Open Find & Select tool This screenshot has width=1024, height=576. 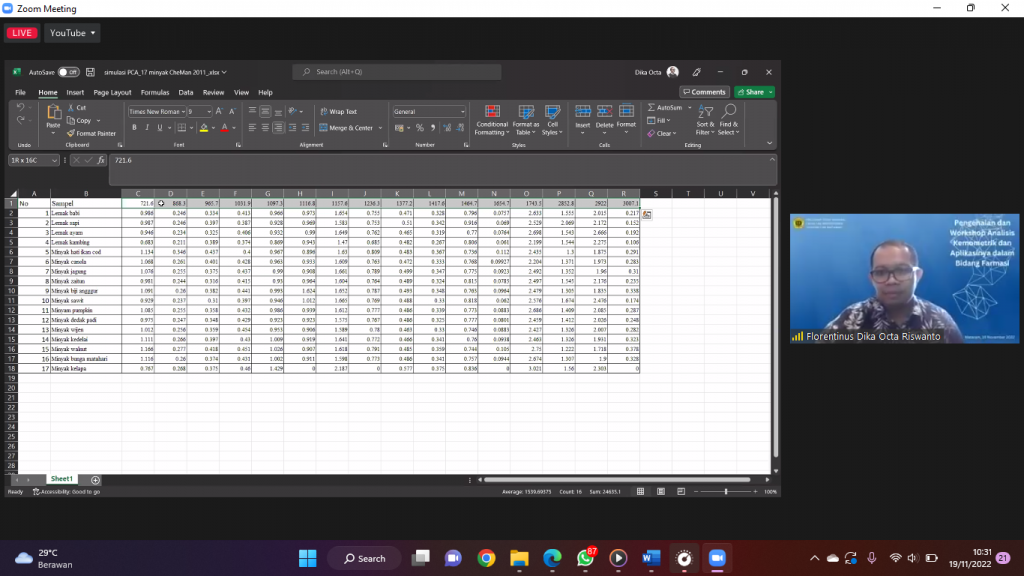pos(729,120)
